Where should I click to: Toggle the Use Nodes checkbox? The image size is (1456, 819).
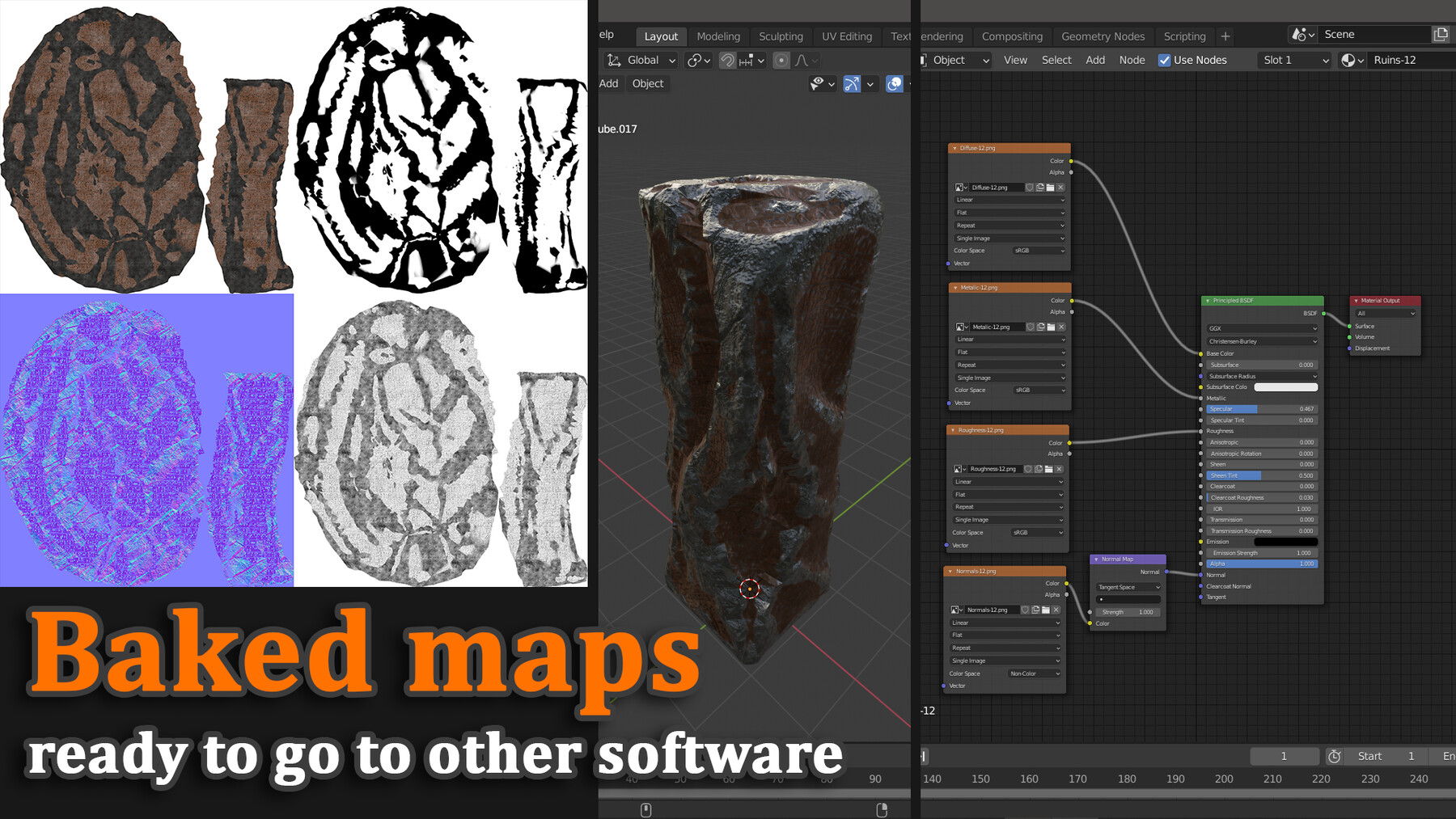pyautogui.click(x=1165, y=60)
